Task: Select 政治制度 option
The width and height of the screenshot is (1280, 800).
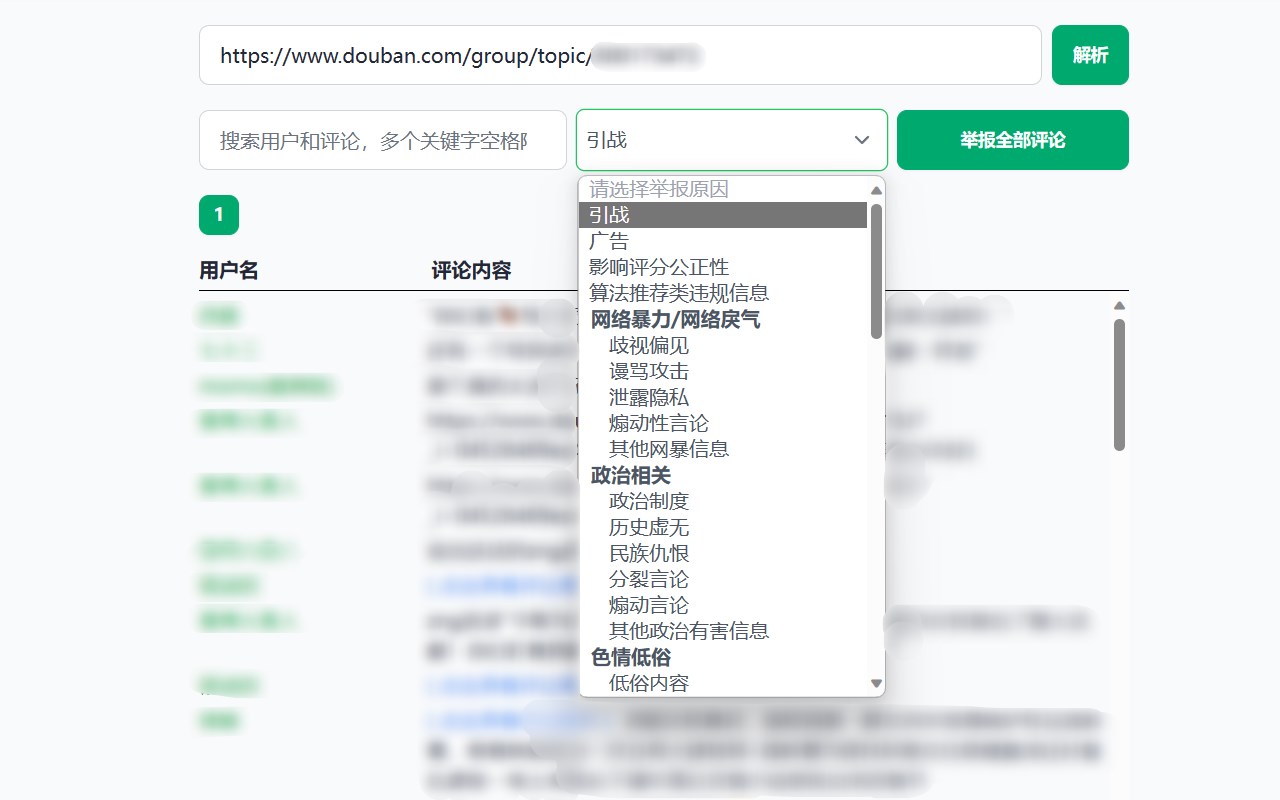Action: [723, 501]
